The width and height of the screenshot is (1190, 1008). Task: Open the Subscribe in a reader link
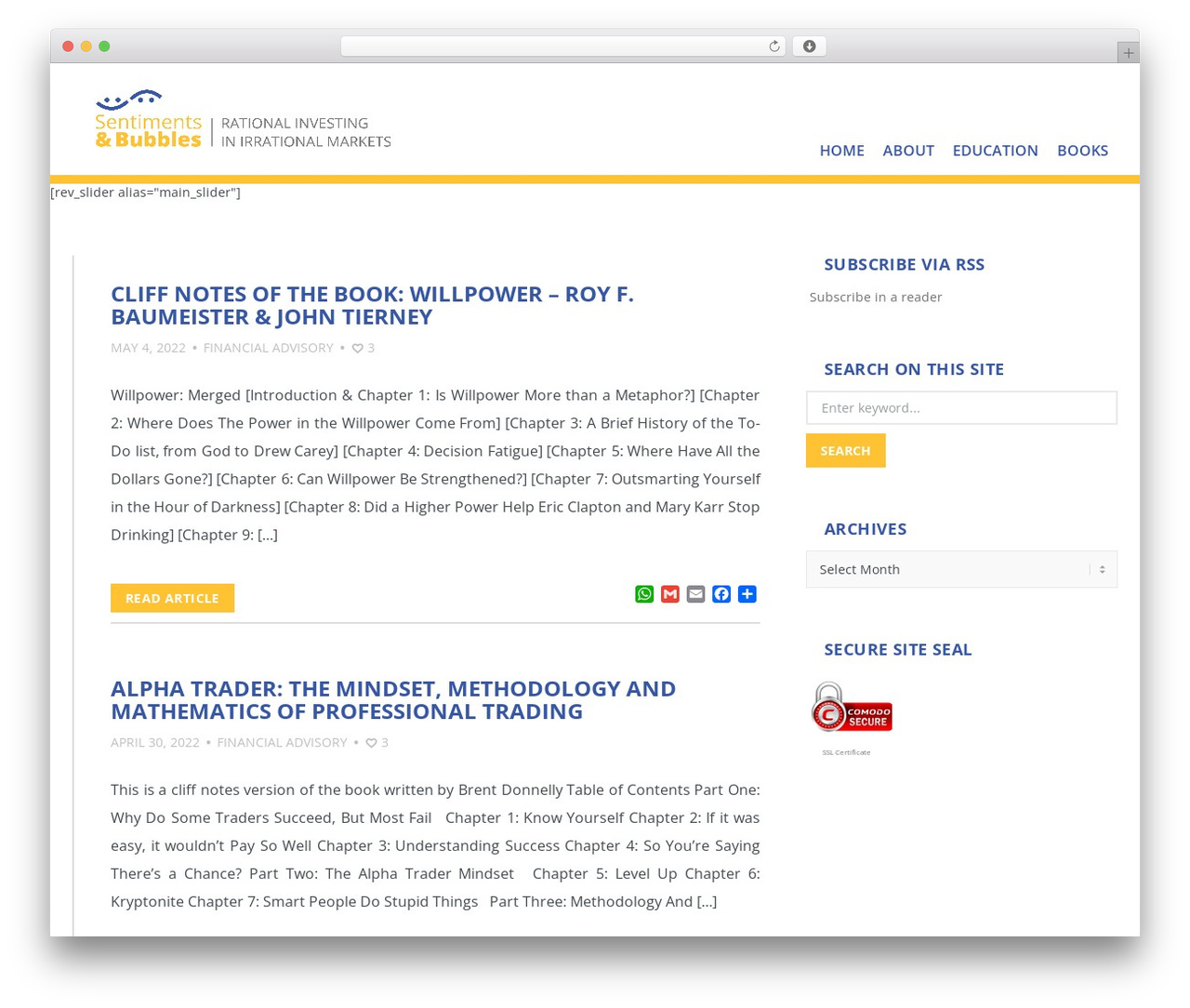click(x=875, y=297)
